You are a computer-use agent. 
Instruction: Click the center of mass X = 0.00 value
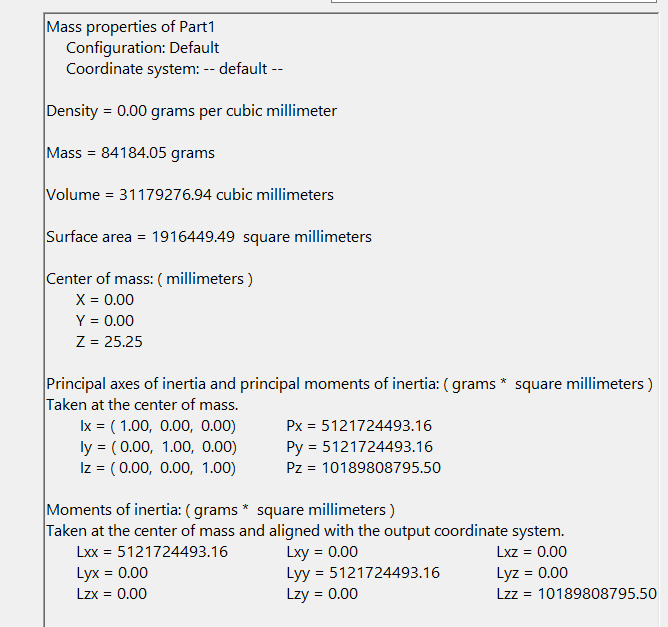coord(105,300)
